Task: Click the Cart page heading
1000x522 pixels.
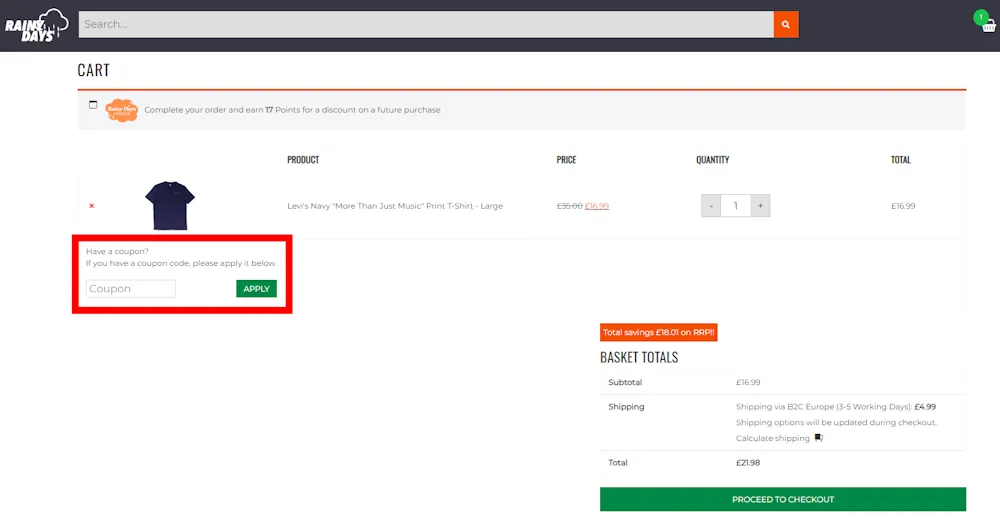Action: pyautogui.click(x=94, y=70)
